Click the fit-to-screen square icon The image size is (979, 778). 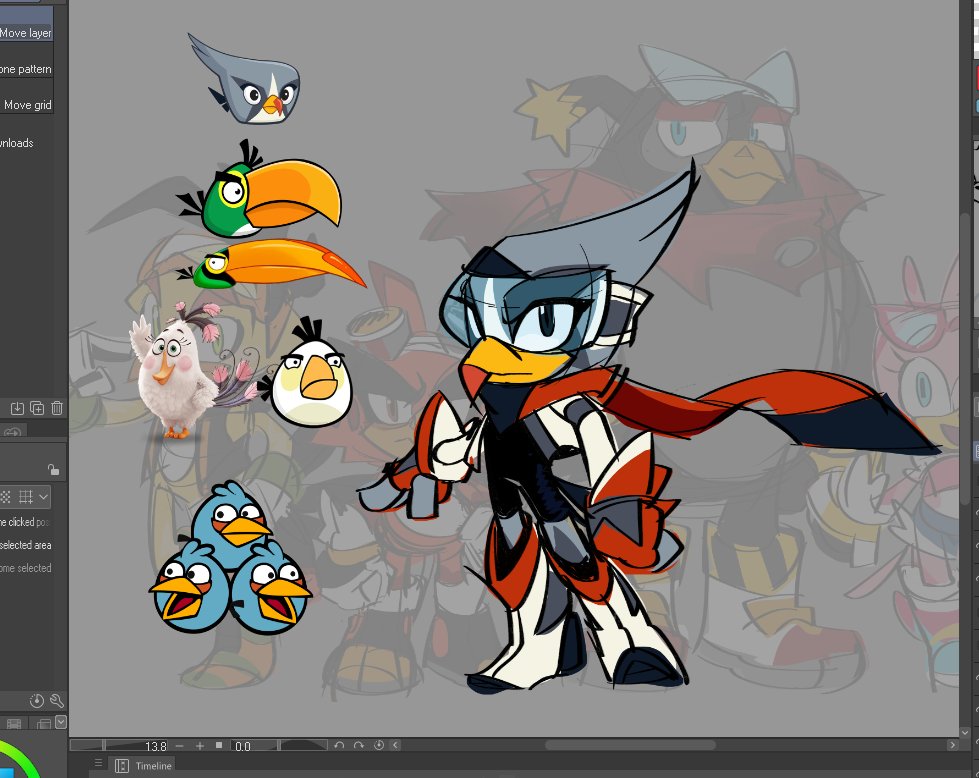point(219,745)
